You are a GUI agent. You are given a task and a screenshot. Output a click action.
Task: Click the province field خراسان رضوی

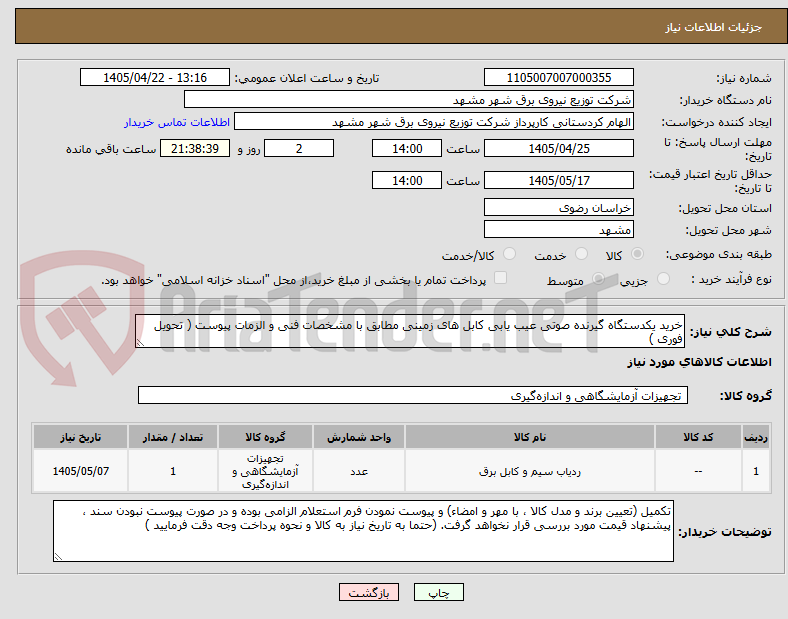coord(558,208)
